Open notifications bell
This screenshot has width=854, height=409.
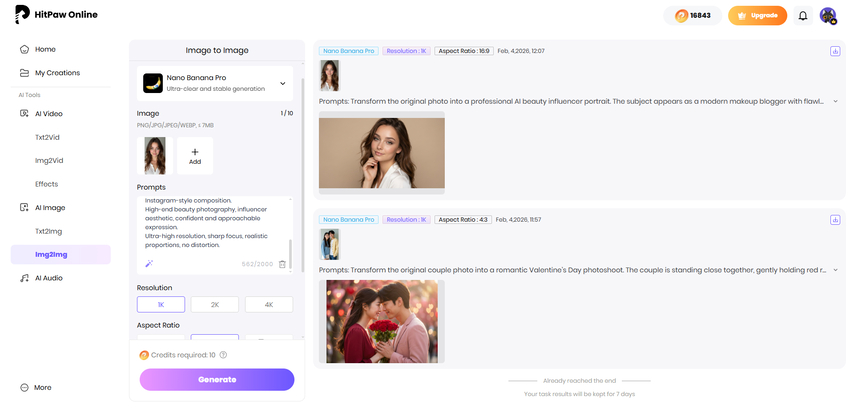click(803, 16)
